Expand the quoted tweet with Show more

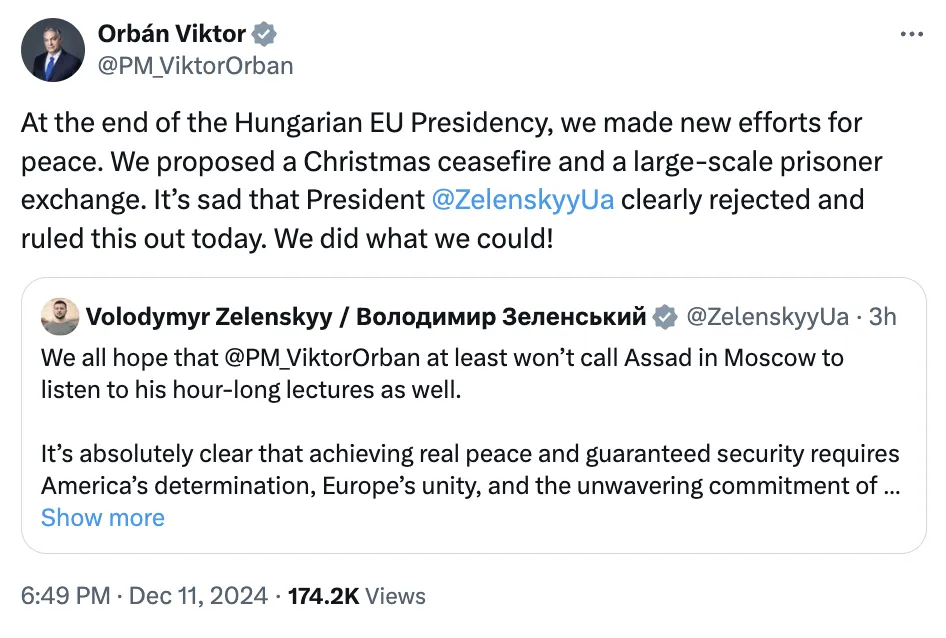[x=103, y=518]
